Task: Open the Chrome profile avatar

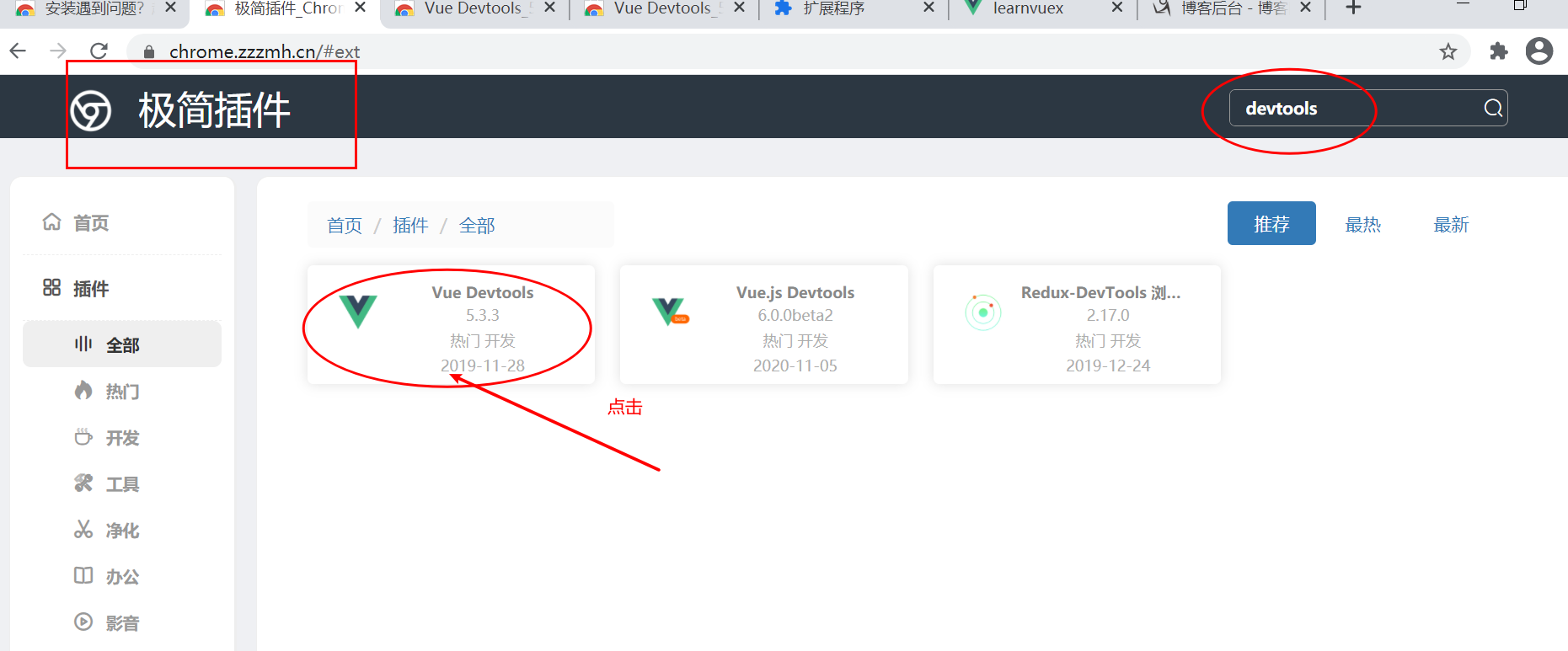Action: point(1539,51)
